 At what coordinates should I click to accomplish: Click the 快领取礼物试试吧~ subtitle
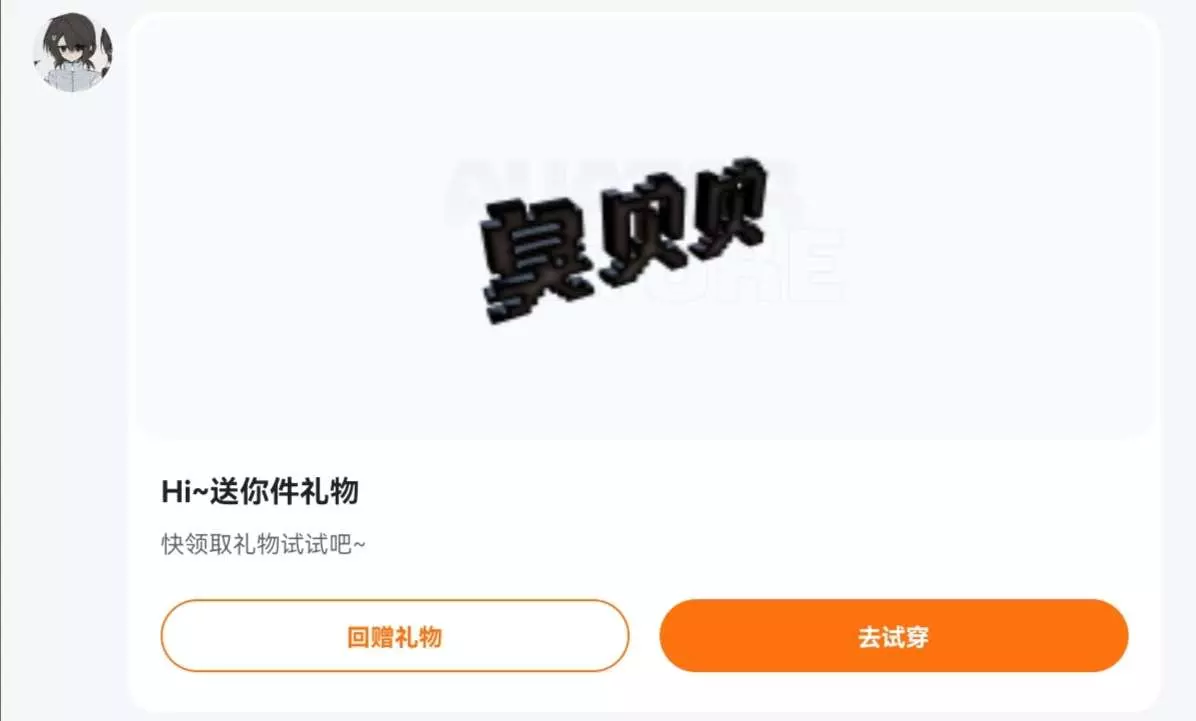pos(263,544)
